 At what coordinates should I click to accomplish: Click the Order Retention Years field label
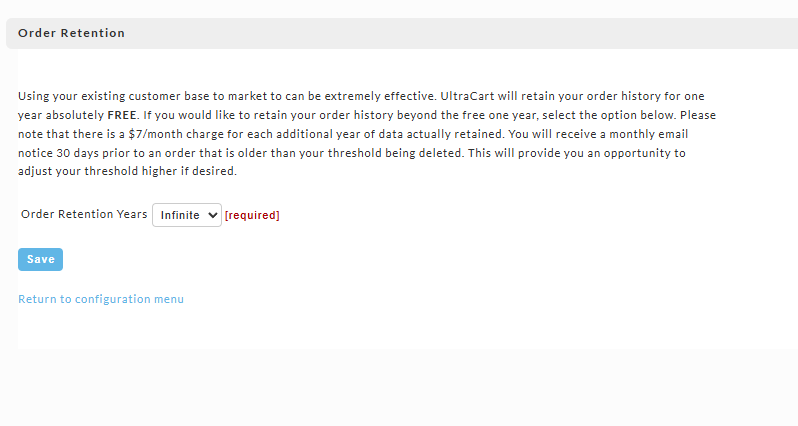tap(84, 214)
